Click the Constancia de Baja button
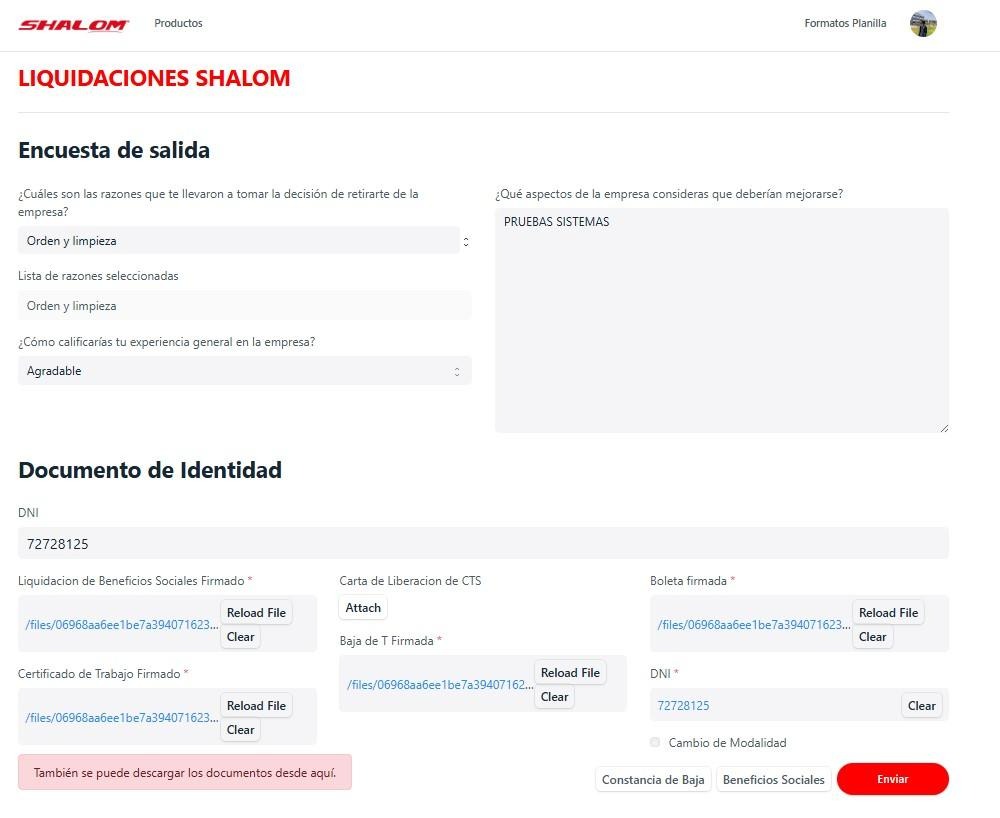The image size is (1000, 818). [652, 780]
